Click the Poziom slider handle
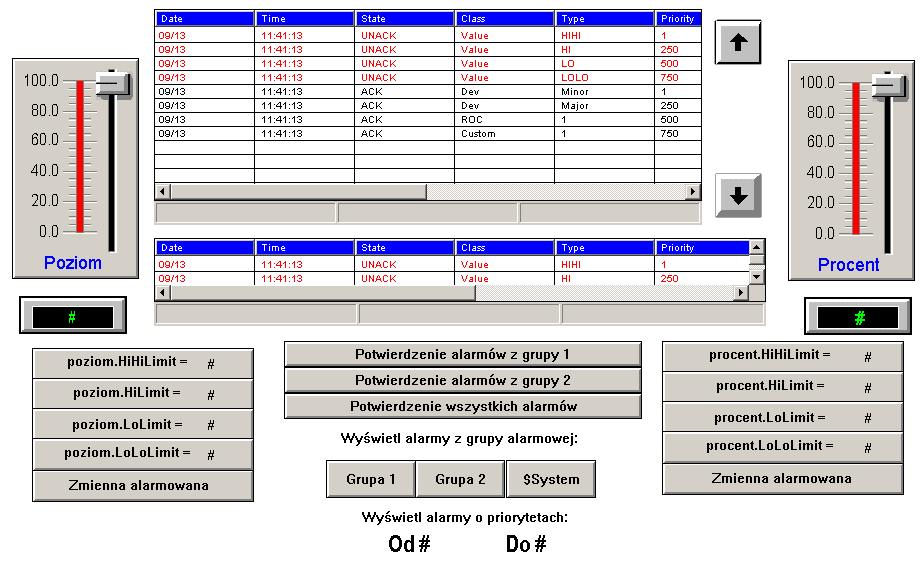922x562 pixels. coord(113,84)
